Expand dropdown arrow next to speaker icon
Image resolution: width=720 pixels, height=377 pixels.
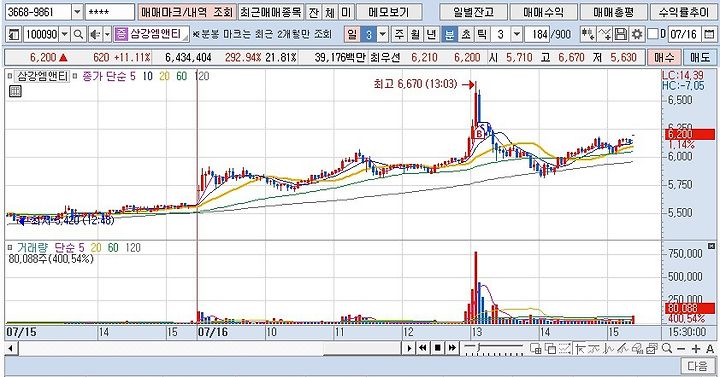point(107,34)
